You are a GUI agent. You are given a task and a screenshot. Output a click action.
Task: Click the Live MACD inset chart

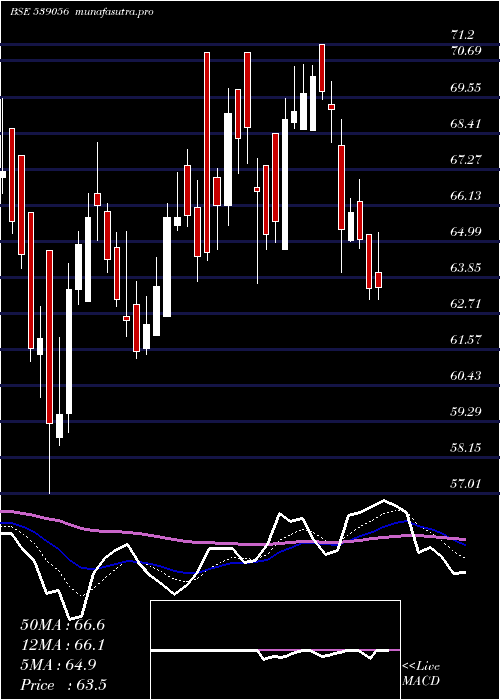275,650
